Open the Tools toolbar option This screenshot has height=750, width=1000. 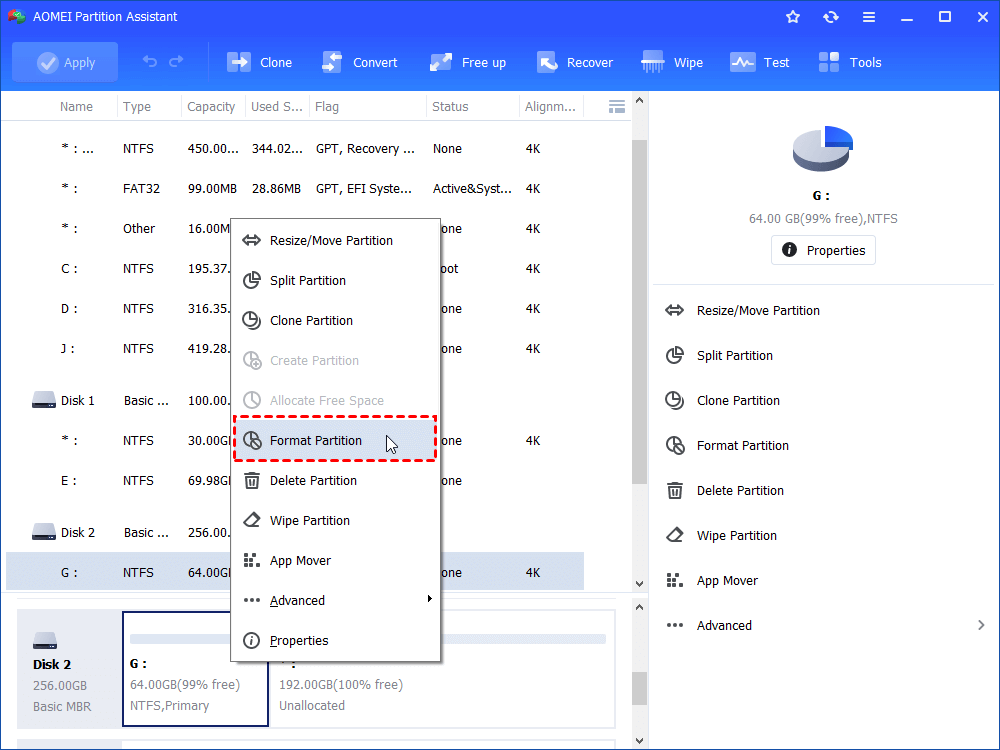pyautogui.click(x=849, y=62)
